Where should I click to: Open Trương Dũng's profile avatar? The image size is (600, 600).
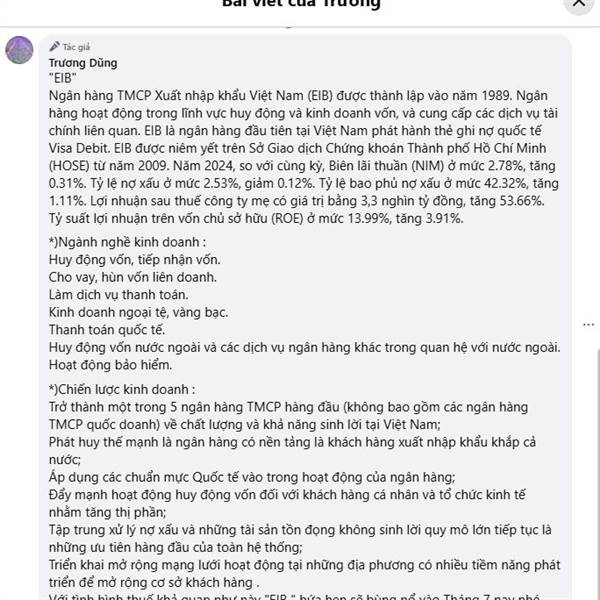tap(19, 50)
